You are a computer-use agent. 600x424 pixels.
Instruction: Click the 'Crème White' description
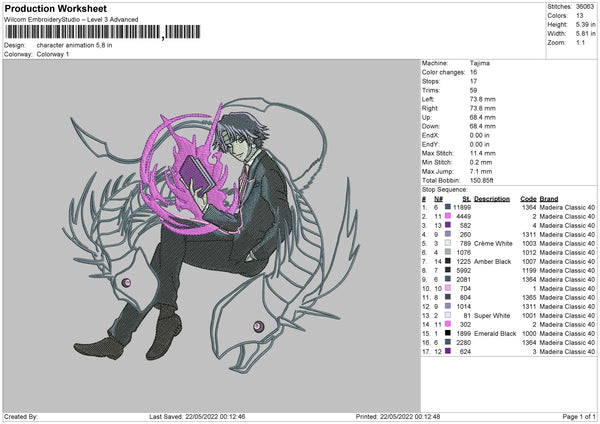click(493, 243)
